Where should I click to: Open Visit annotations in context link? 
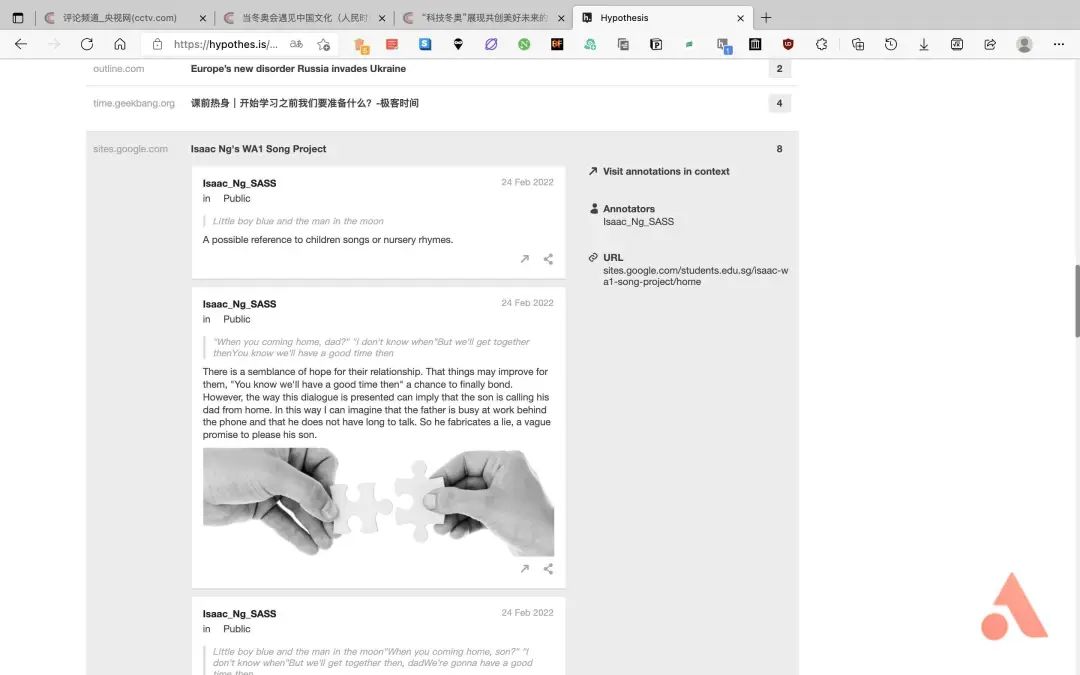665,172
